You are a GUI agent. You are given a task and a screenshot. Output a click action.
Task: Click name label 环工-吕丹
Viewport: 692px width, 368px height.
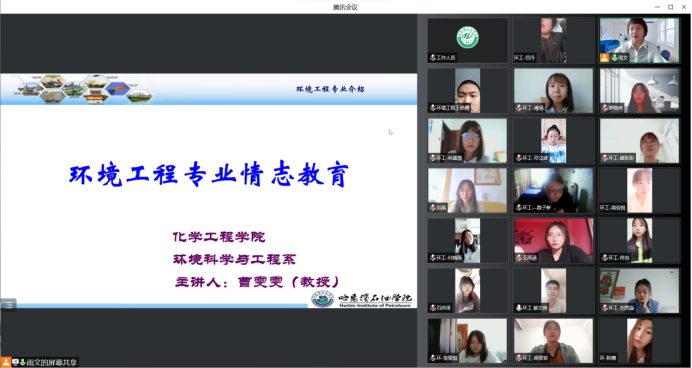[x=525, y=58]
